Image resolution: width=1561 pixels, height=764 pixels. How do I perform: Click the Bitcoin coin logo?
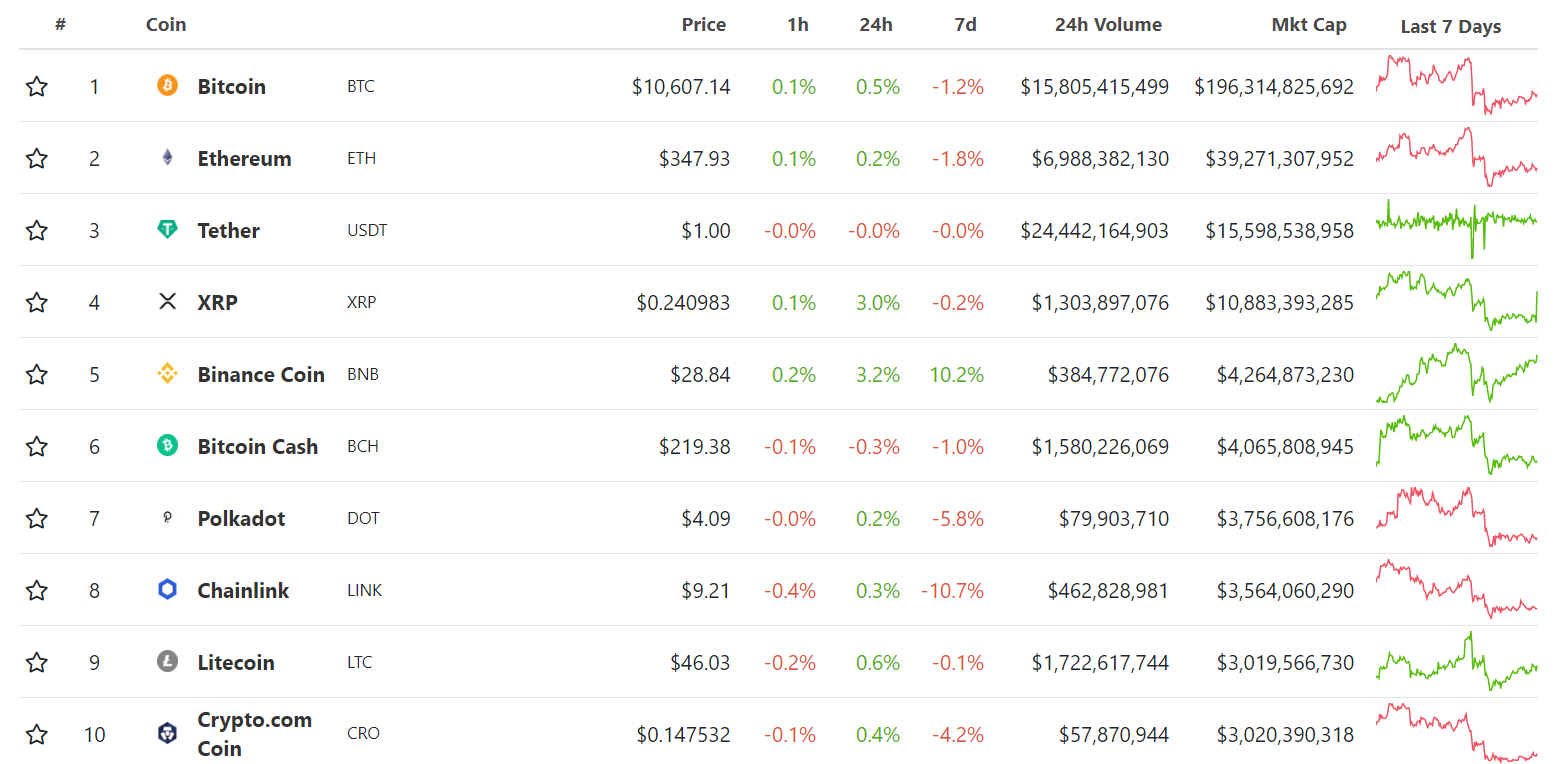167,86
